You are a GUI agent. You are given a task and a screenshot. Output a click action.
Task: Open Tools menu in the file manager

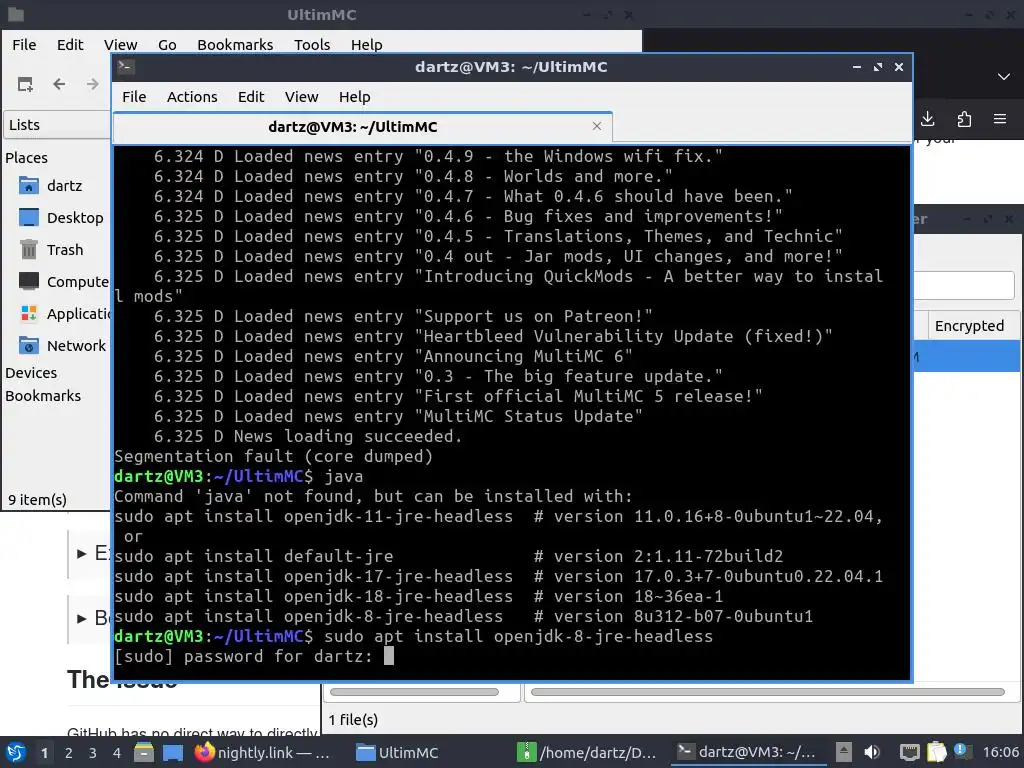(x=312, y=44)
